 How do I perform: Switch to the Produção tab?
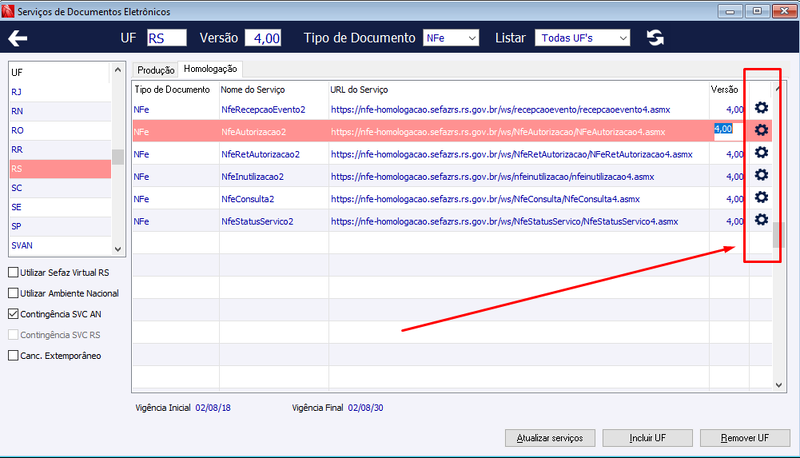[x=156, y=70]
